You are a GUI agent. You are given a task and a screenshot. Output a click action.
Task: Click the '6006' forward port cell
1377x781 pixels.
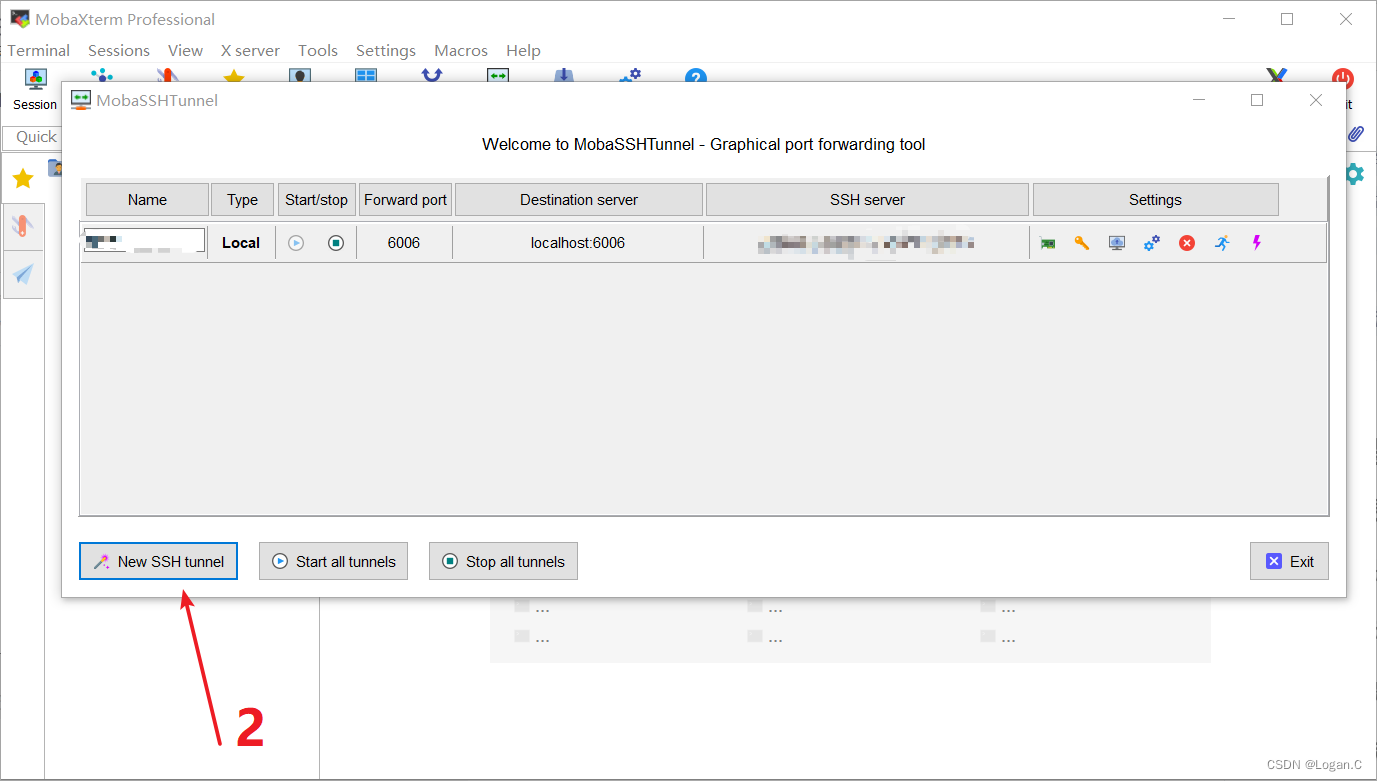[404, 243]
